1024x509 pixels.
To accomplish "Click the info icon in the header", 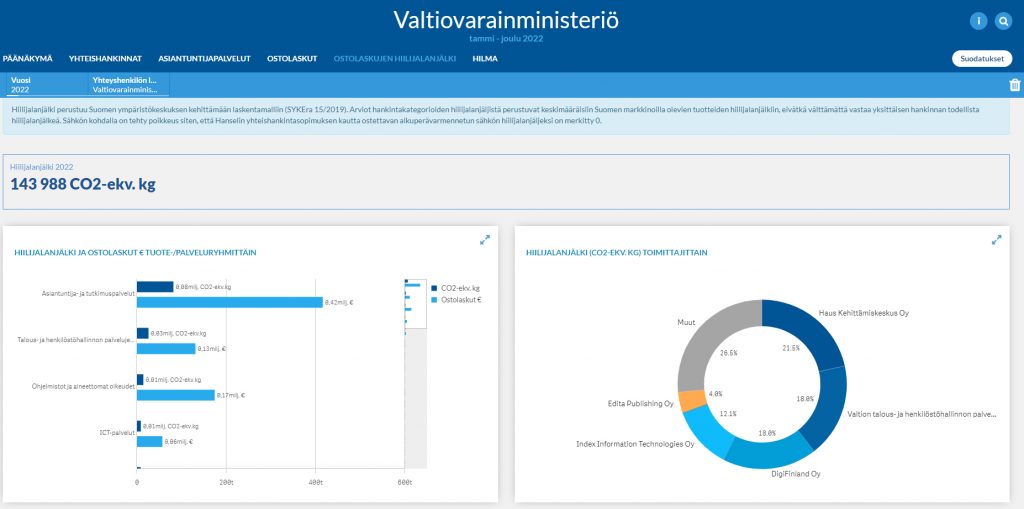I will coord(978,21).
